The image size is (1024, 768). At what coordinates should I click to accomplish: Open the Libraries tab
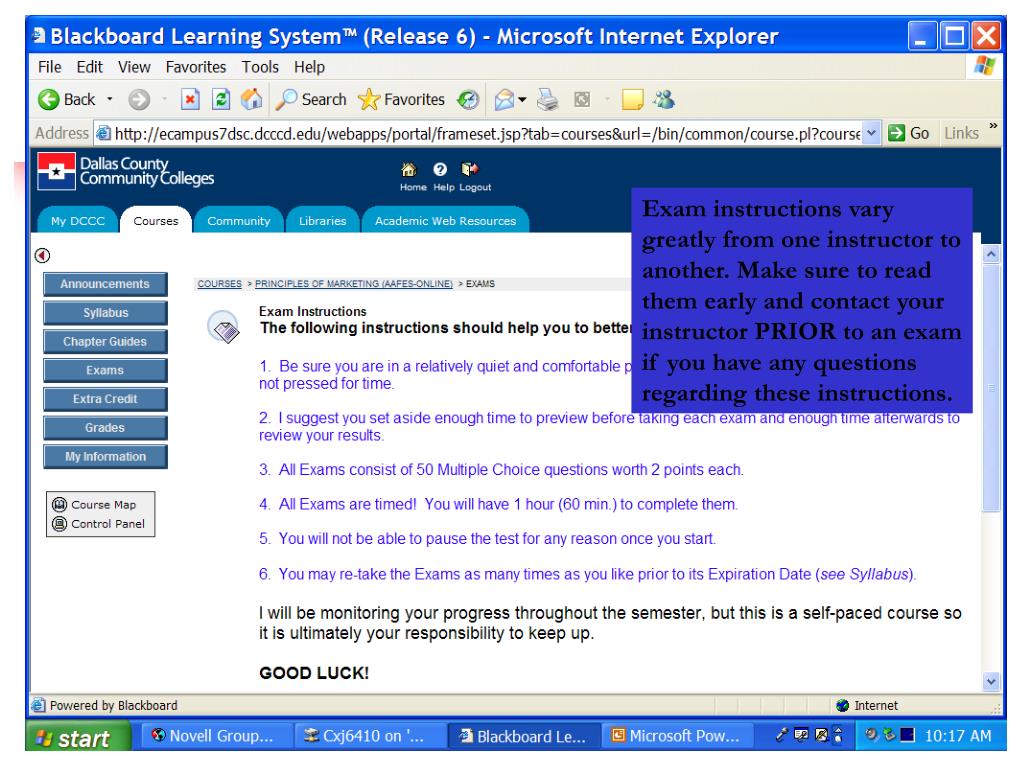coord(323,221)
